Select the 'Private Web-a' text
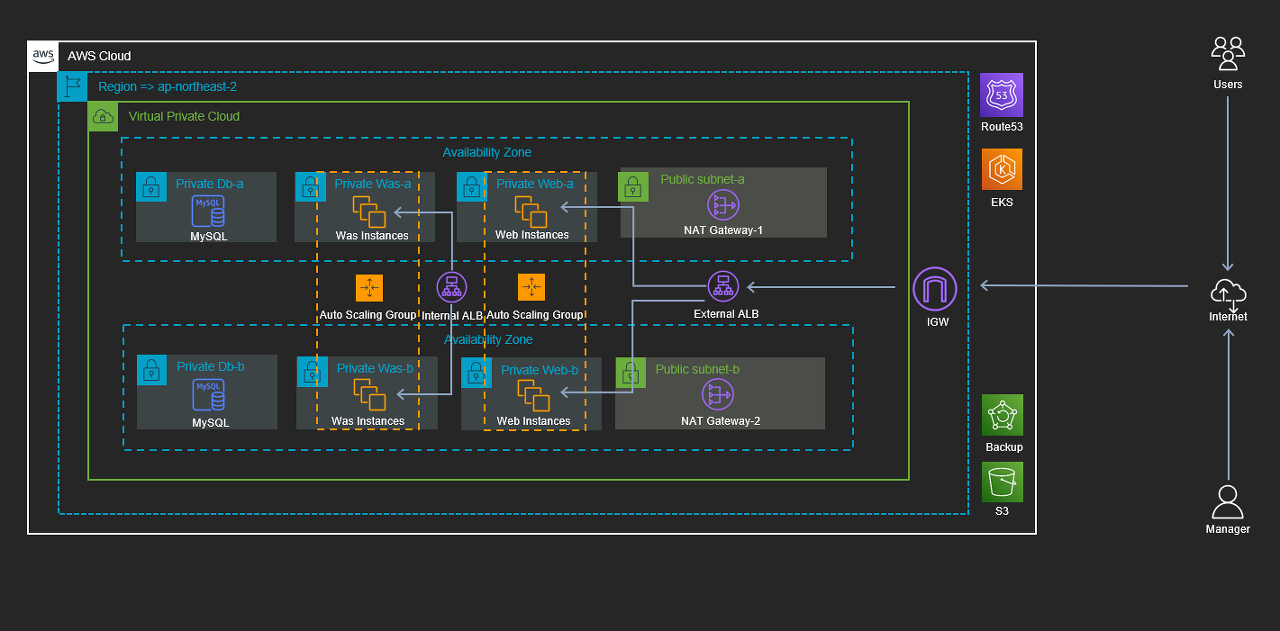Screen dimensions: 1280x631 (x=535, y=184)
